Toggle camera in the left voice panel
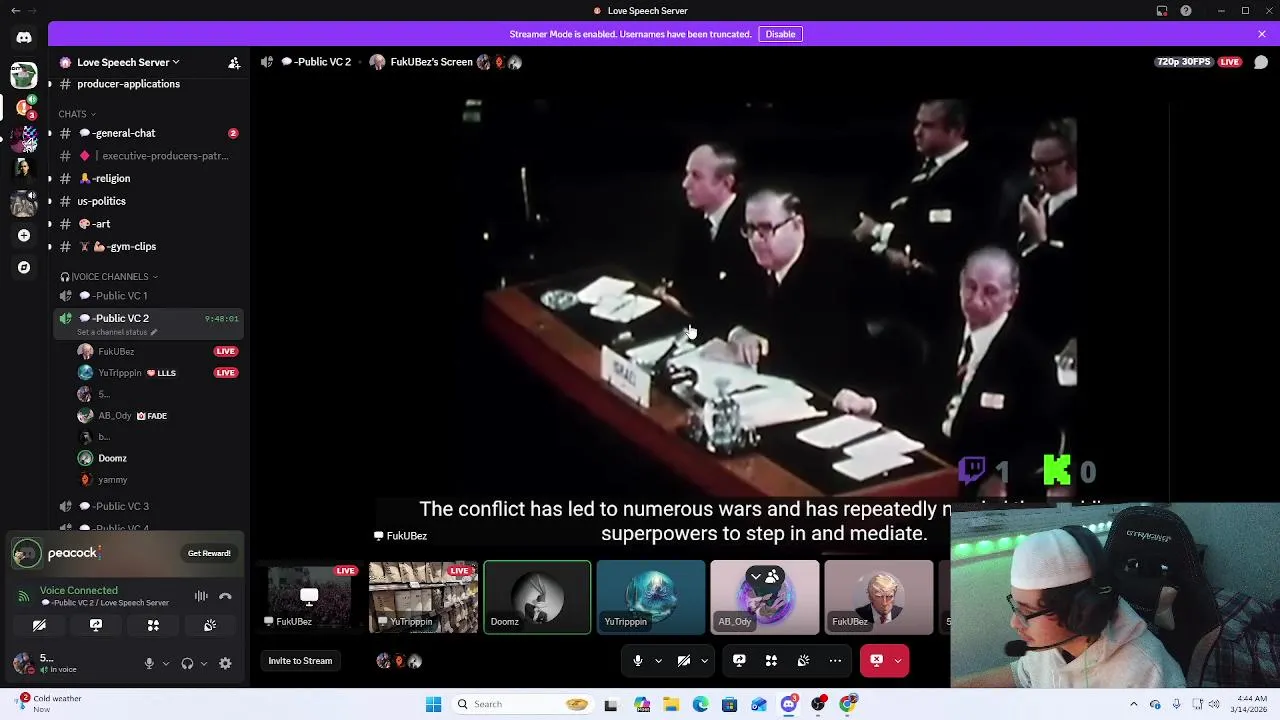This screenshot has height=720, width=1280. (39, 625)
